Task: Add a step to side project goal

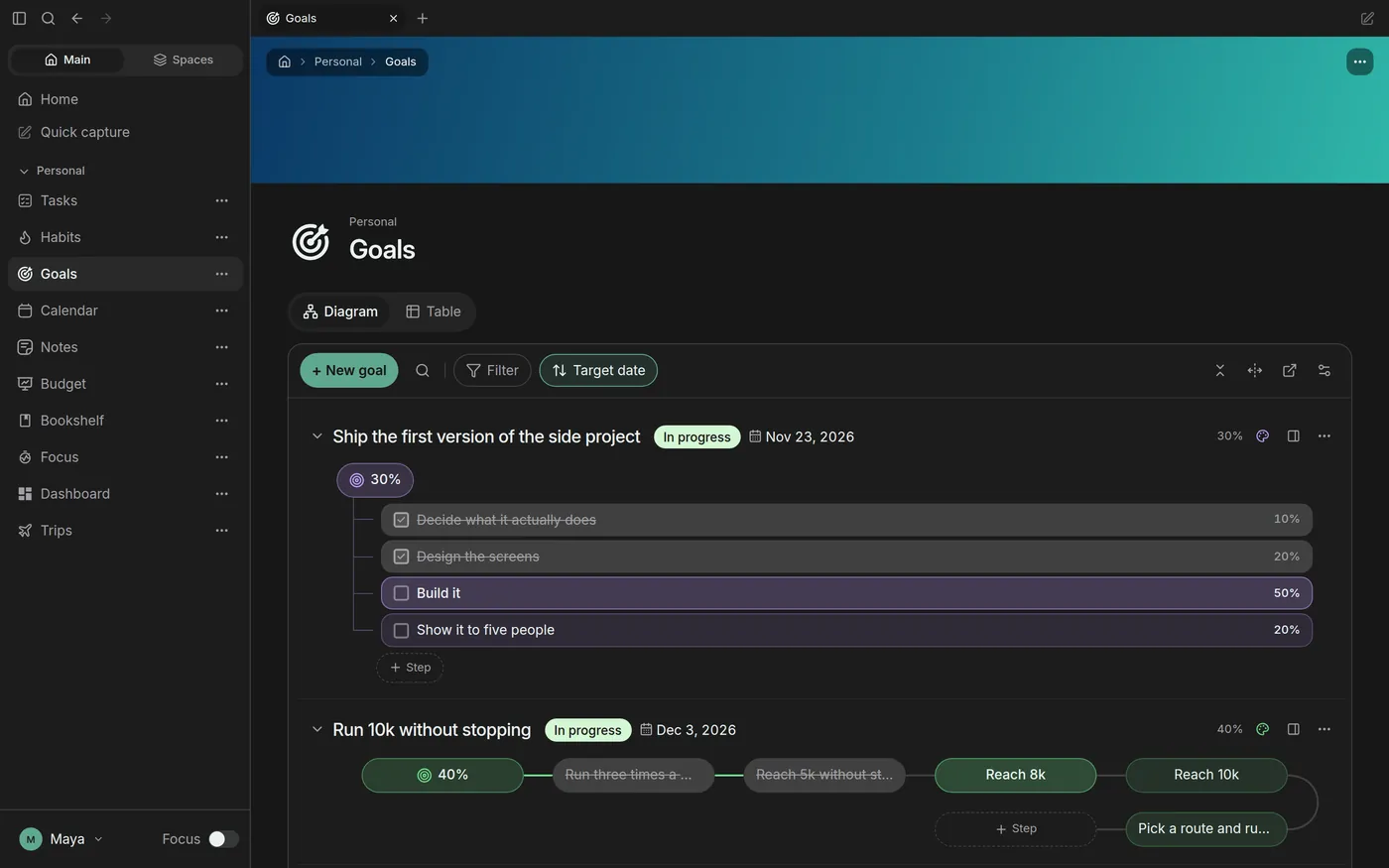Action: [410, 668]
